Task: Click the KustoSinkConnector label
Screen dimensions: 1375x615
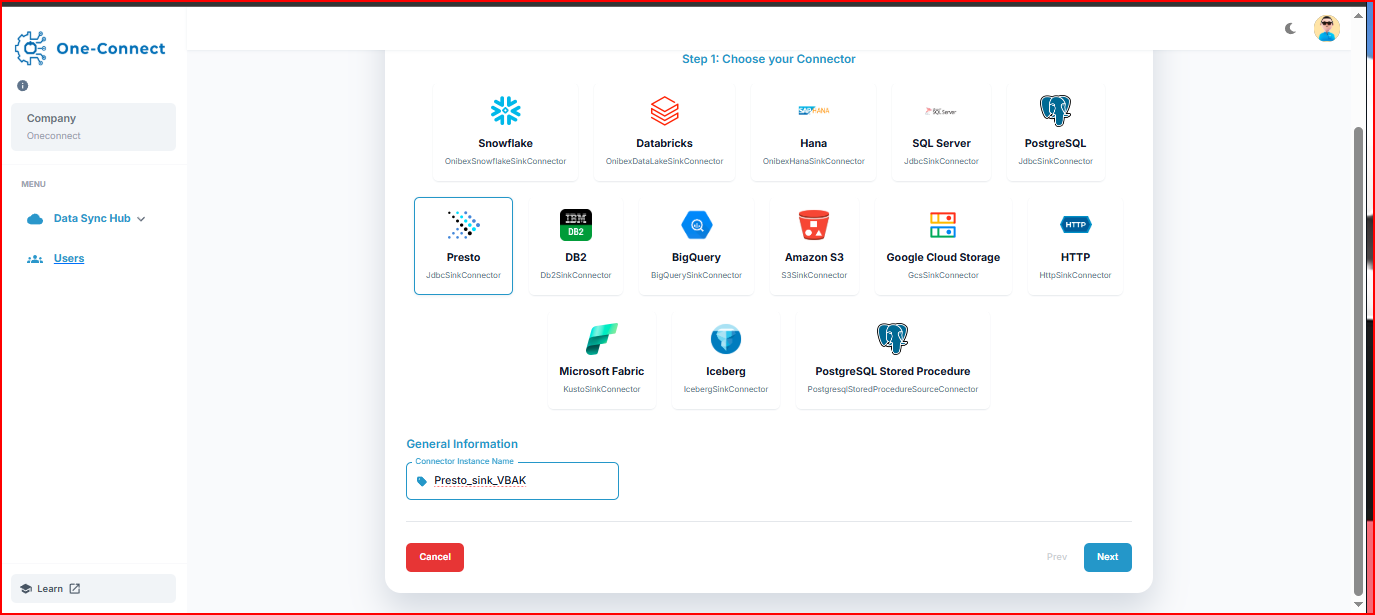Action: coord(601,389)
